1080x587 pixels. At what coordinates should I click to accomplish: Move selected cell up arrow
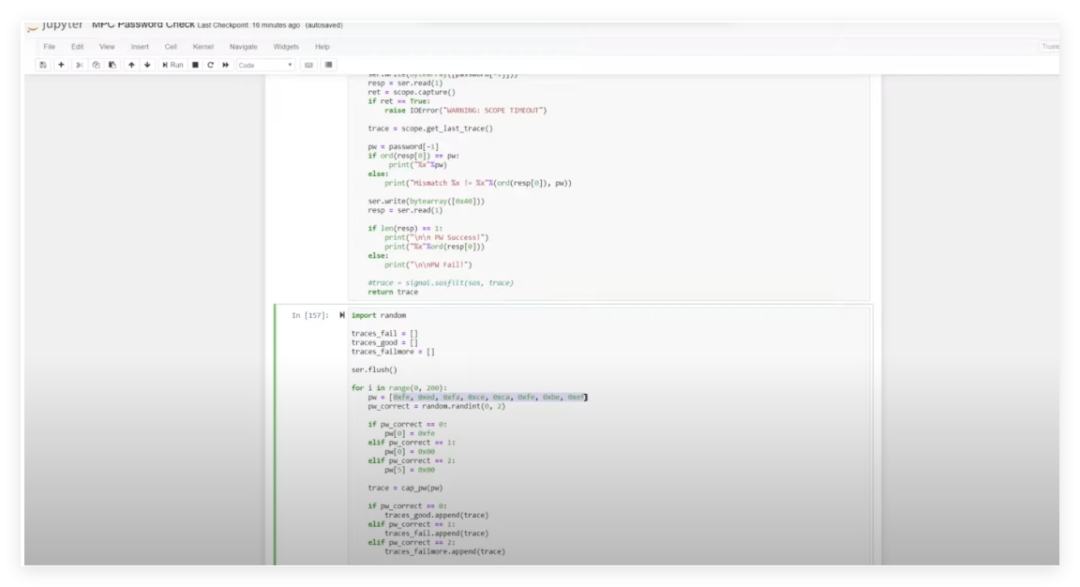[131, 65]
